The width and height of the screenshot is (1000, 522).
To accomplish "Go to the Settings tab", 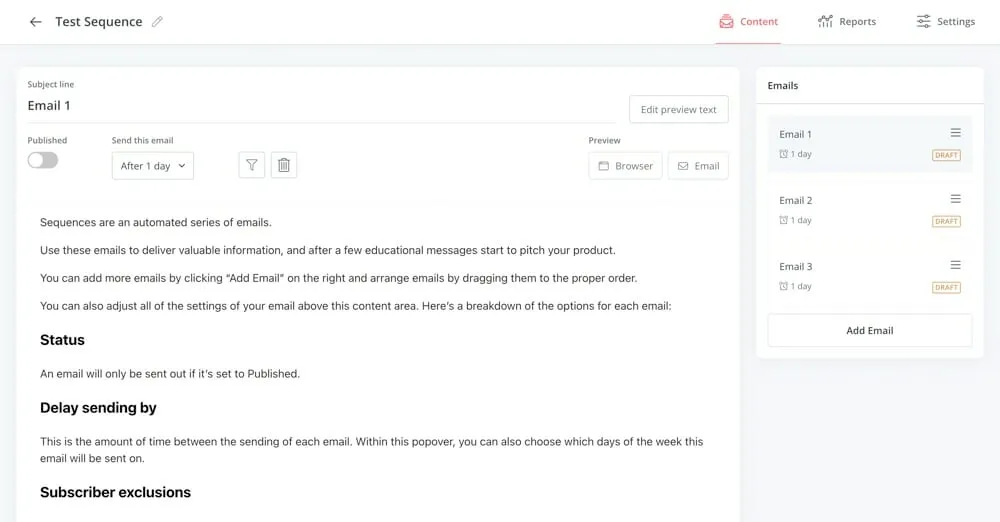I will pyautogui.click(x=945, y=22).
